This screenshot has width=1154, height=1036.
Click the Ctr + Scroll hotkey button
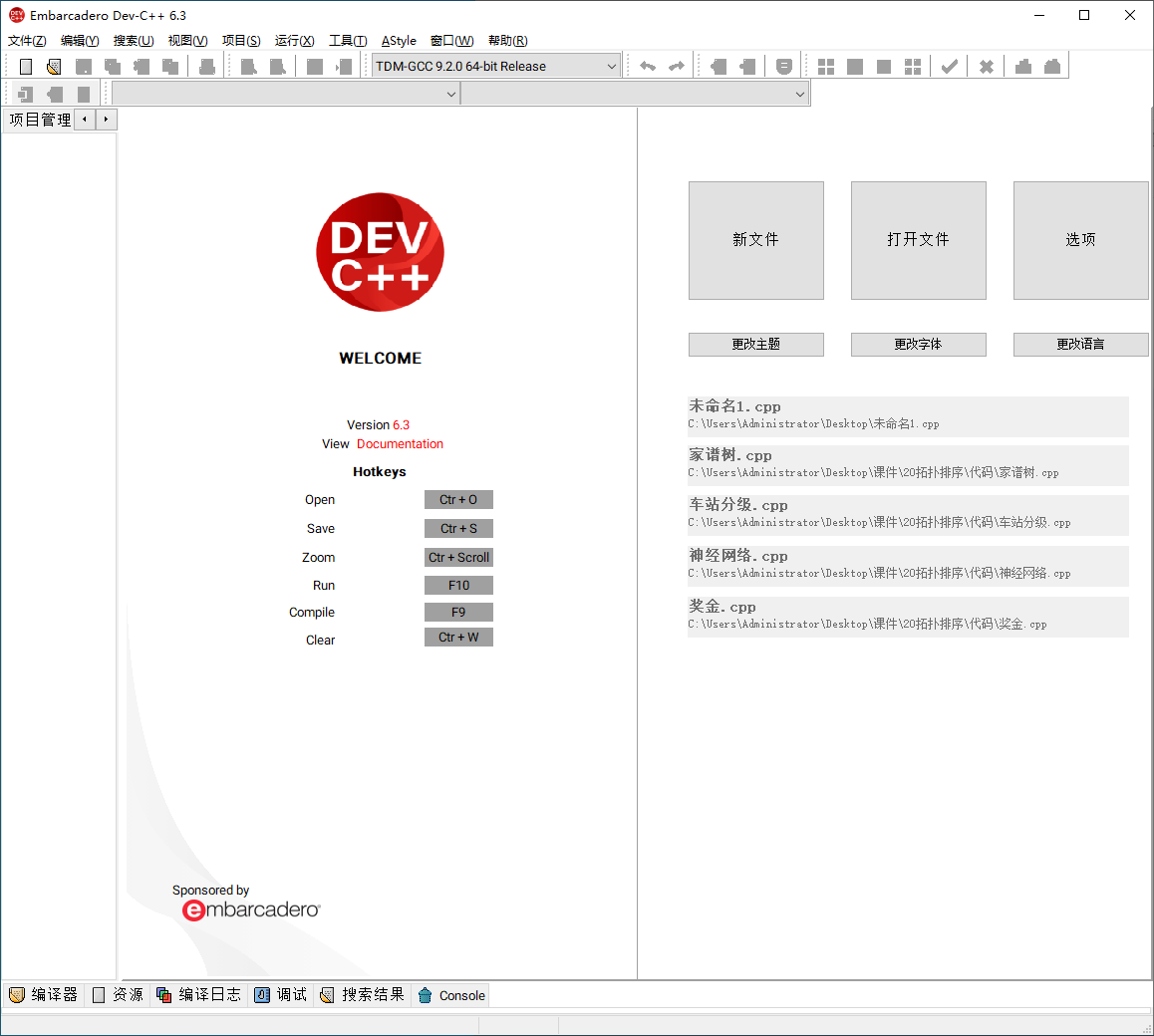[x=458, y=557]
